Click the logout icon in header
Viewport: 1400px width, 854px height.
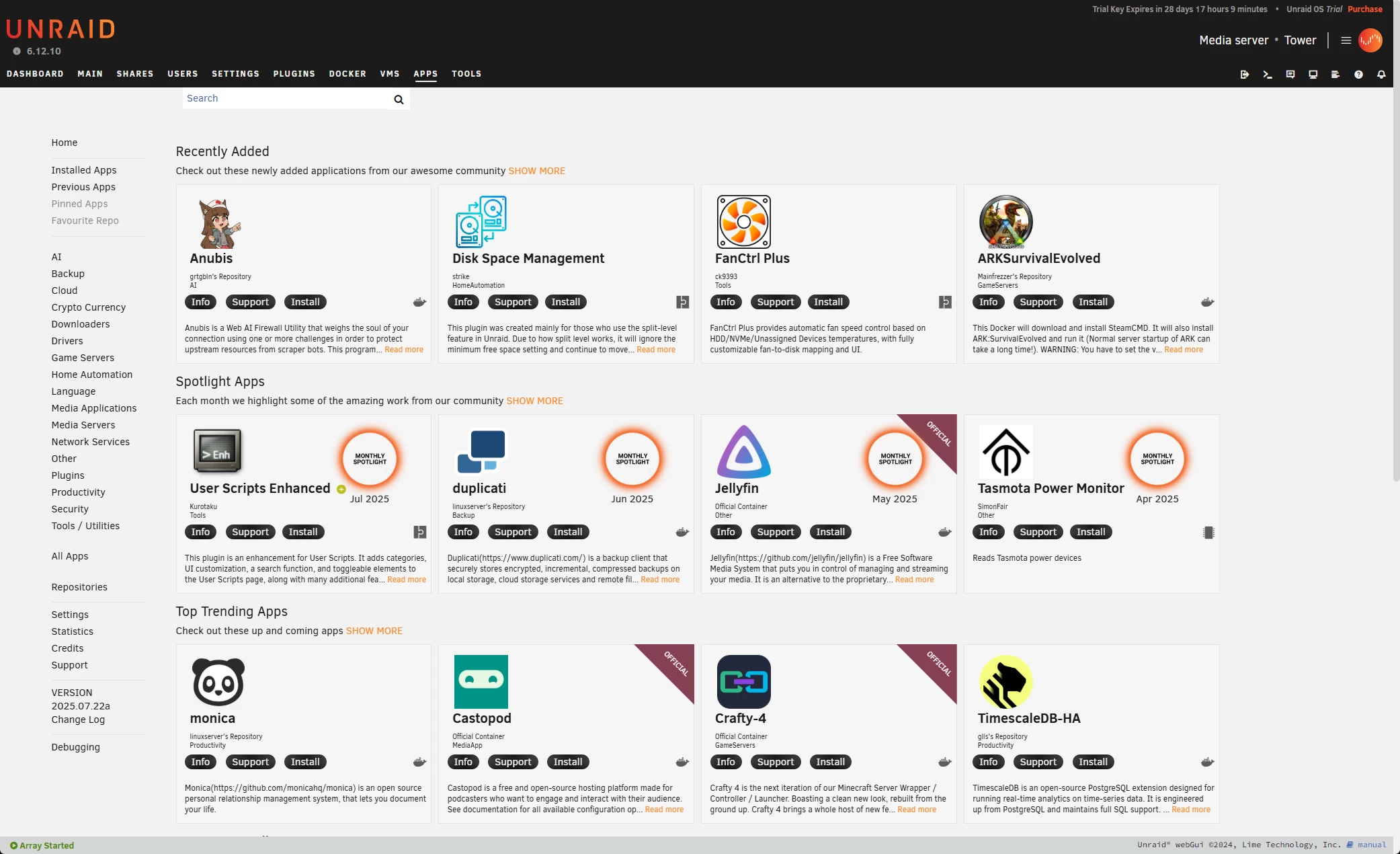1244,75
